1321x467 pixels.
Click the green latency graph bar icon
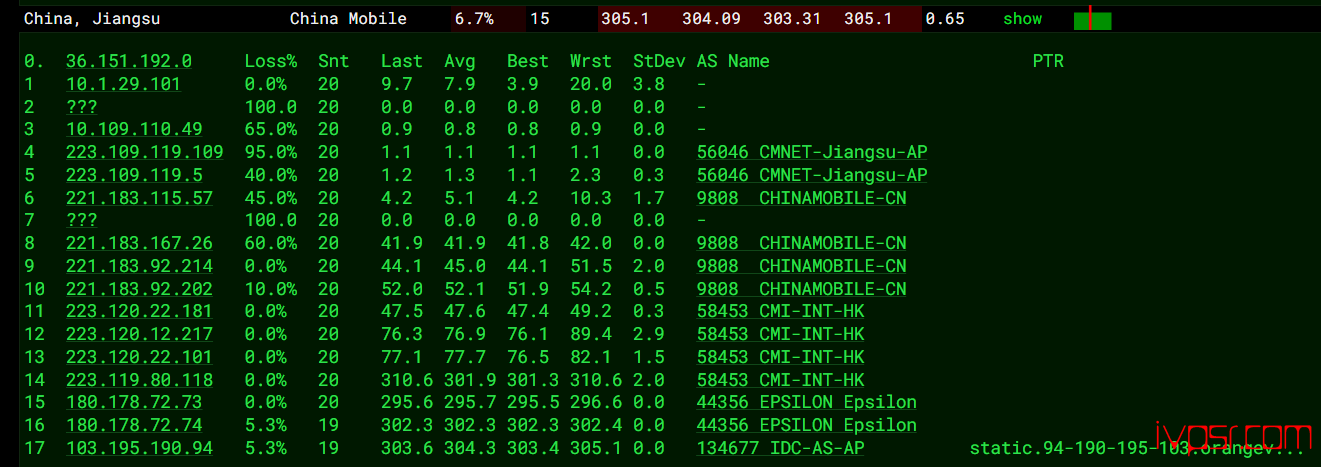point(1092,19)
